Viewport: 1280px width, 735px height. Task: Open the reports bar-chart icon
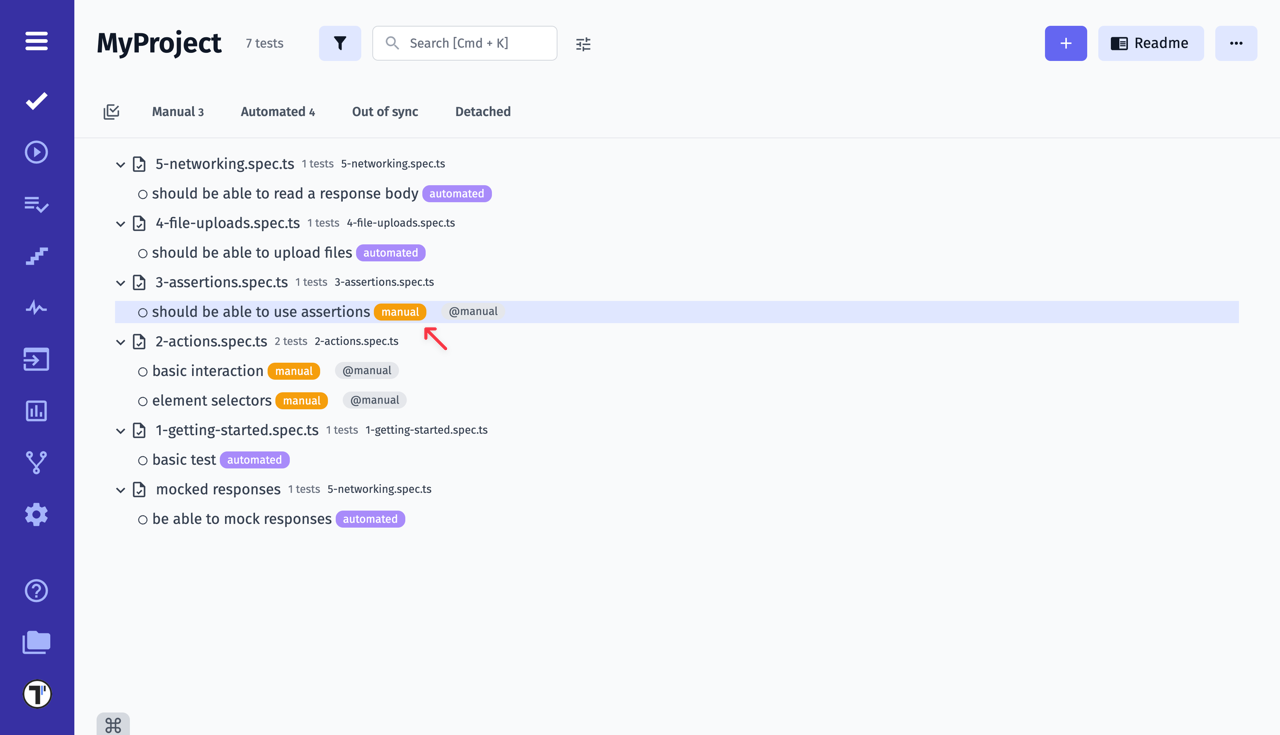(36, 410)
